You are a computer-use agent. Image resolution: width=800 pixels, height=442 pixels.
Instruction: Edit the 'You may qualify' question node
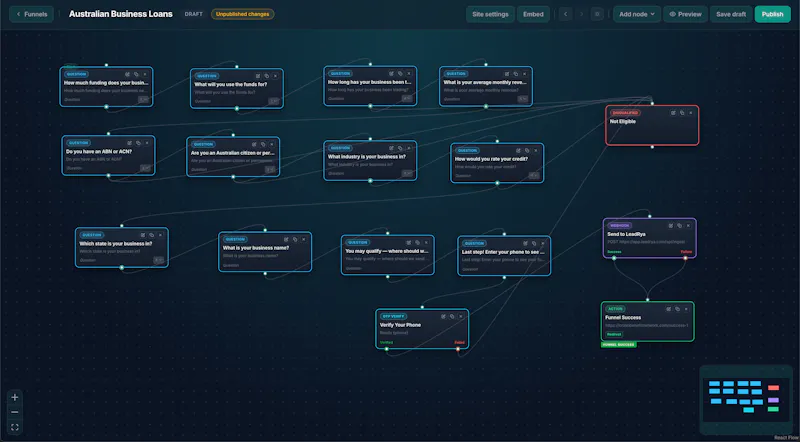tap(409, 242)
